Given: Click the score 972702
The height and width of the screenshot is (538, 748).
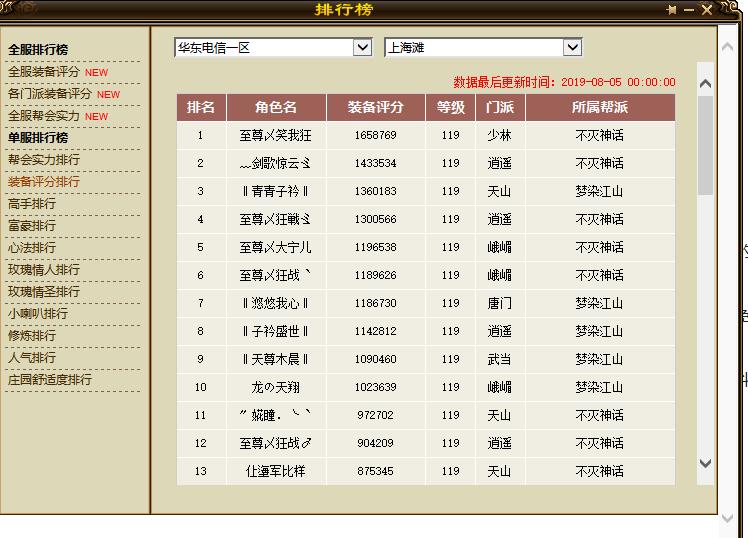Looking at the screenshot, I should point(375,415).
